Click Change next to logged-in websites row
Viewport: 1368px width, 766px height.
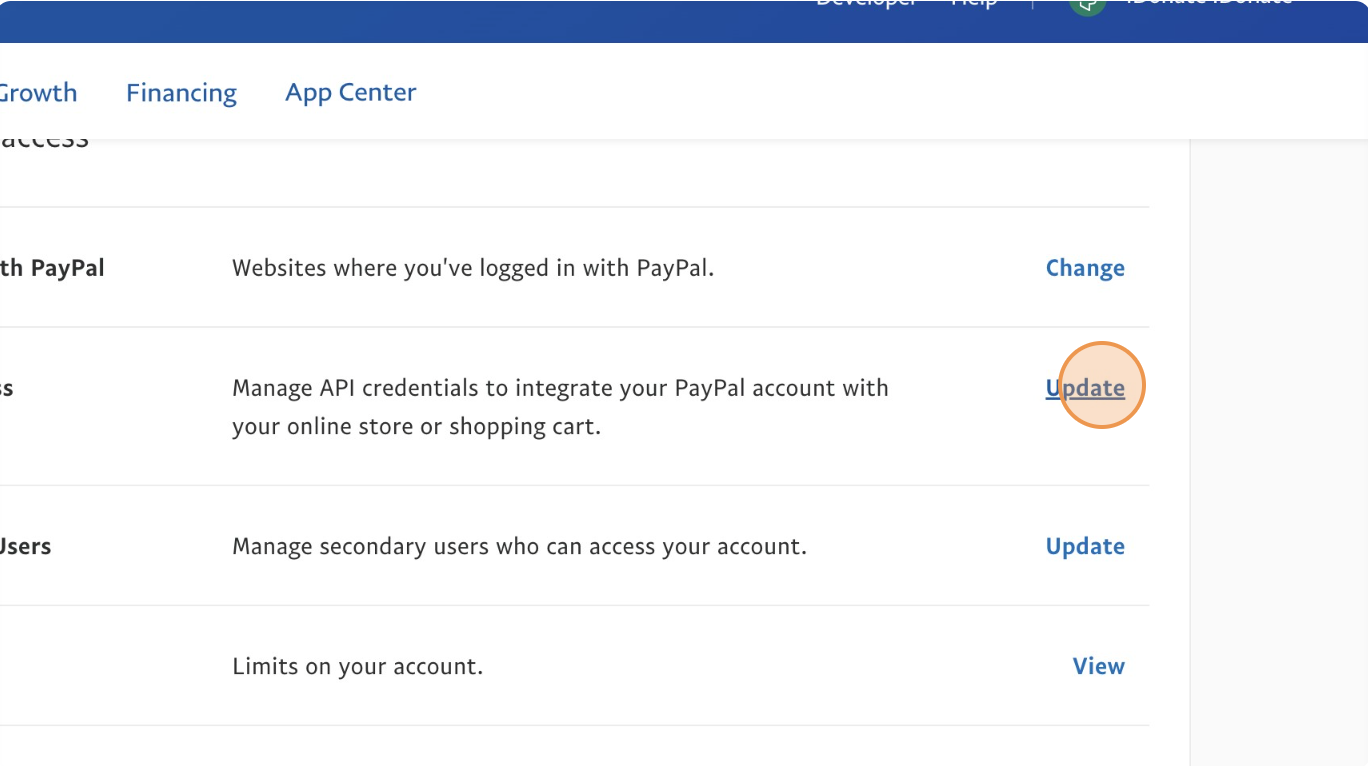[1085, 267]
